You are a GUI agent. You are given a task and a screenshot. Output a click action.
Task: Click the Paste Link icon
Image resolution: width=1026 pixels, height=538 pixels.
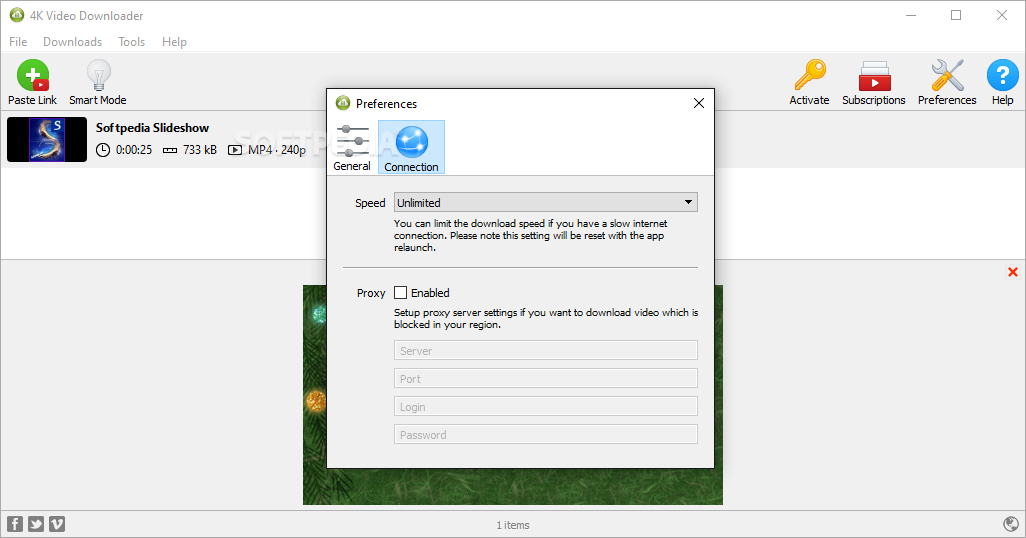coord(33,75)
